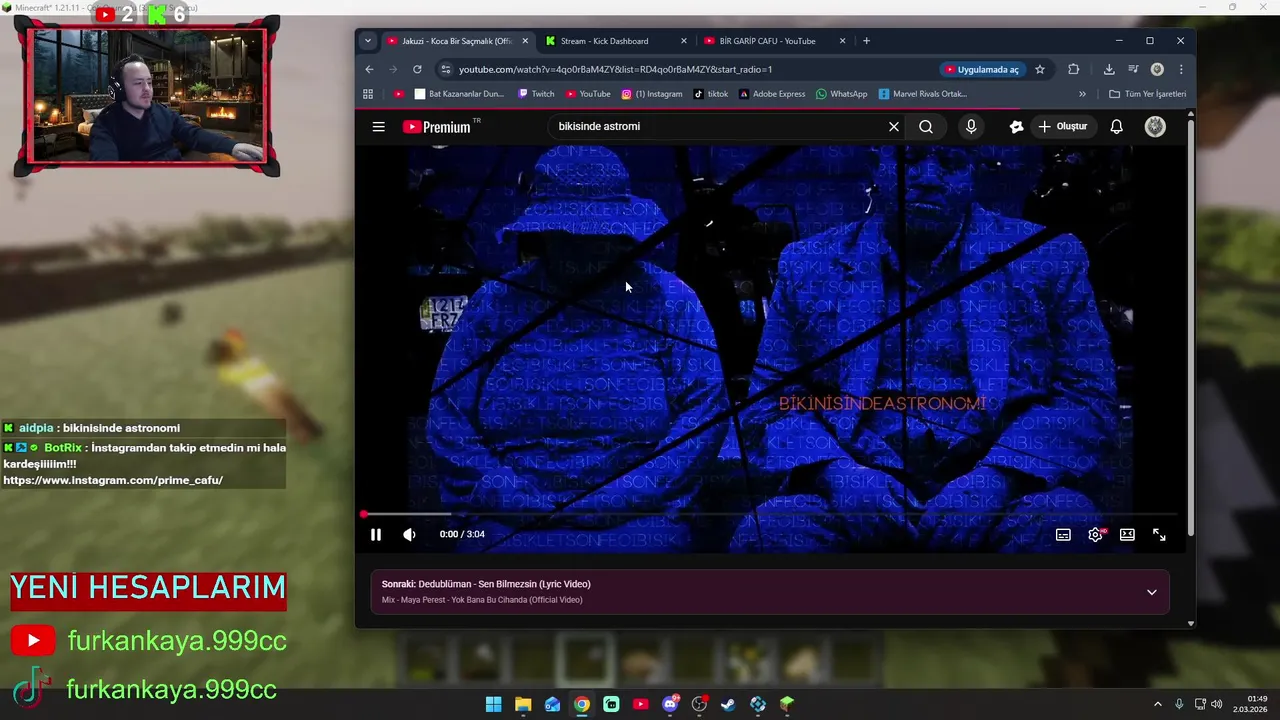This screenshot has height=720, width=1280.
Task: Open volume control in system tray
Action: point(1217,704)
